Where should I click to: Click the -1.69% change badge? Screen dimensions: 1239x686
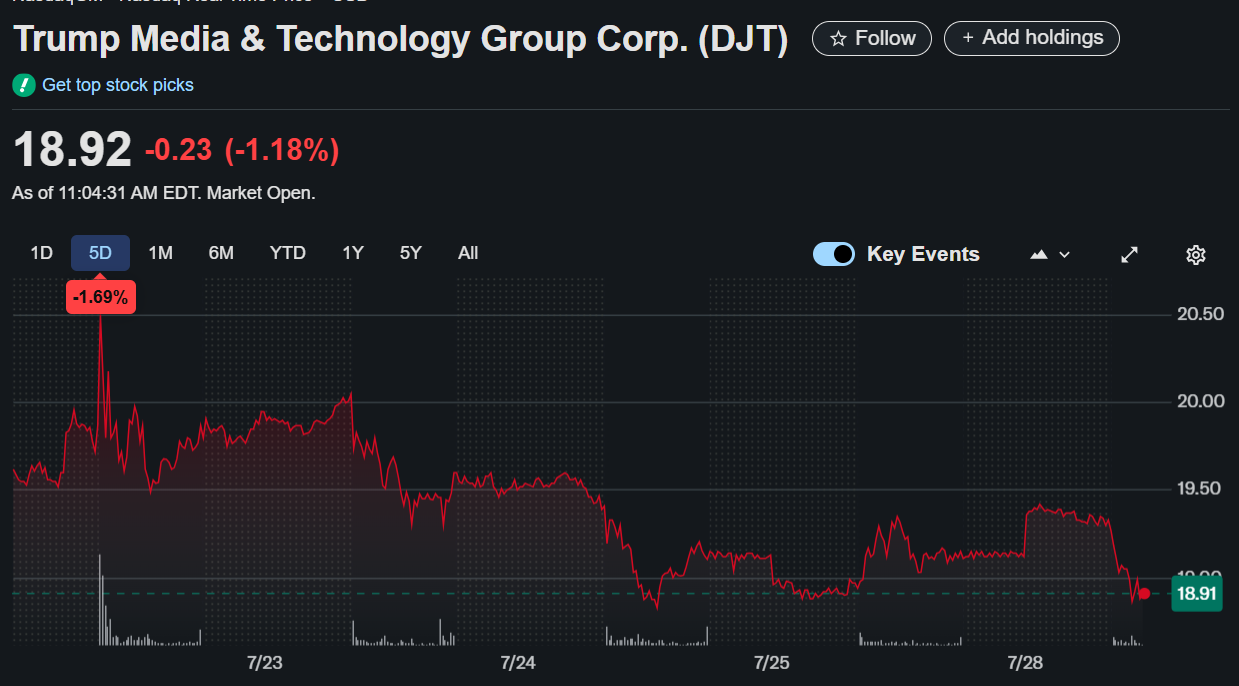click(100, 297)
